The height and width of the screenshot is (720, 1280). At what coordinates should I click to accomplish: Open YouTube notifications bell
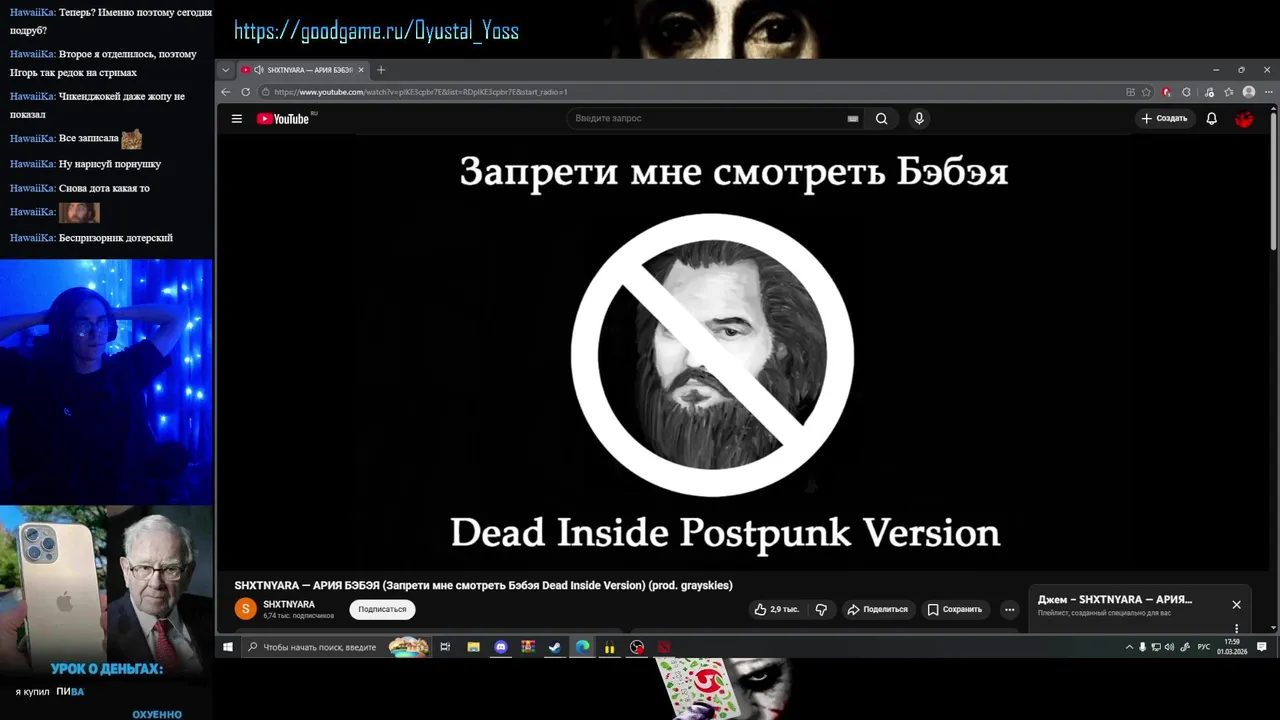(1211, 118)
